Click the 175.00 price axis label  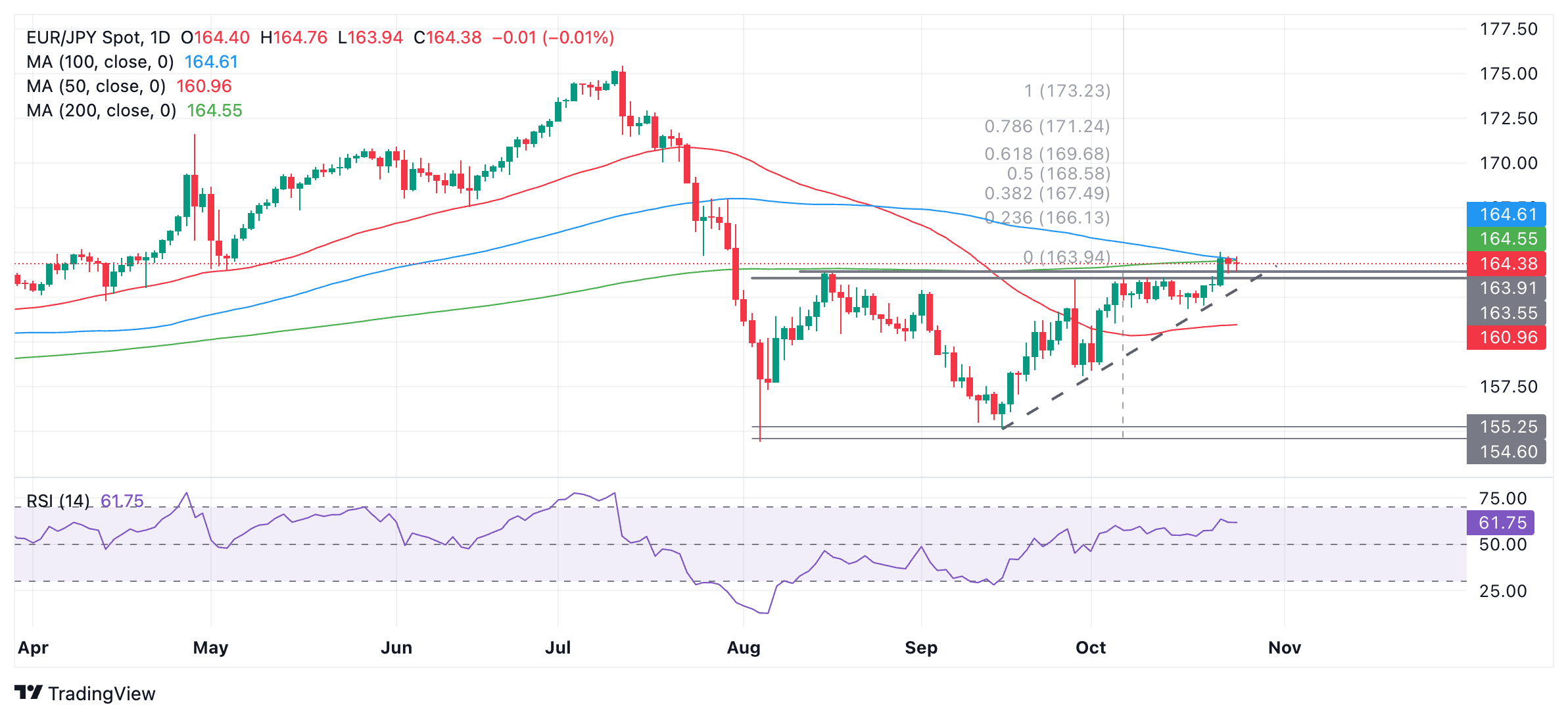pos(1508,74)
